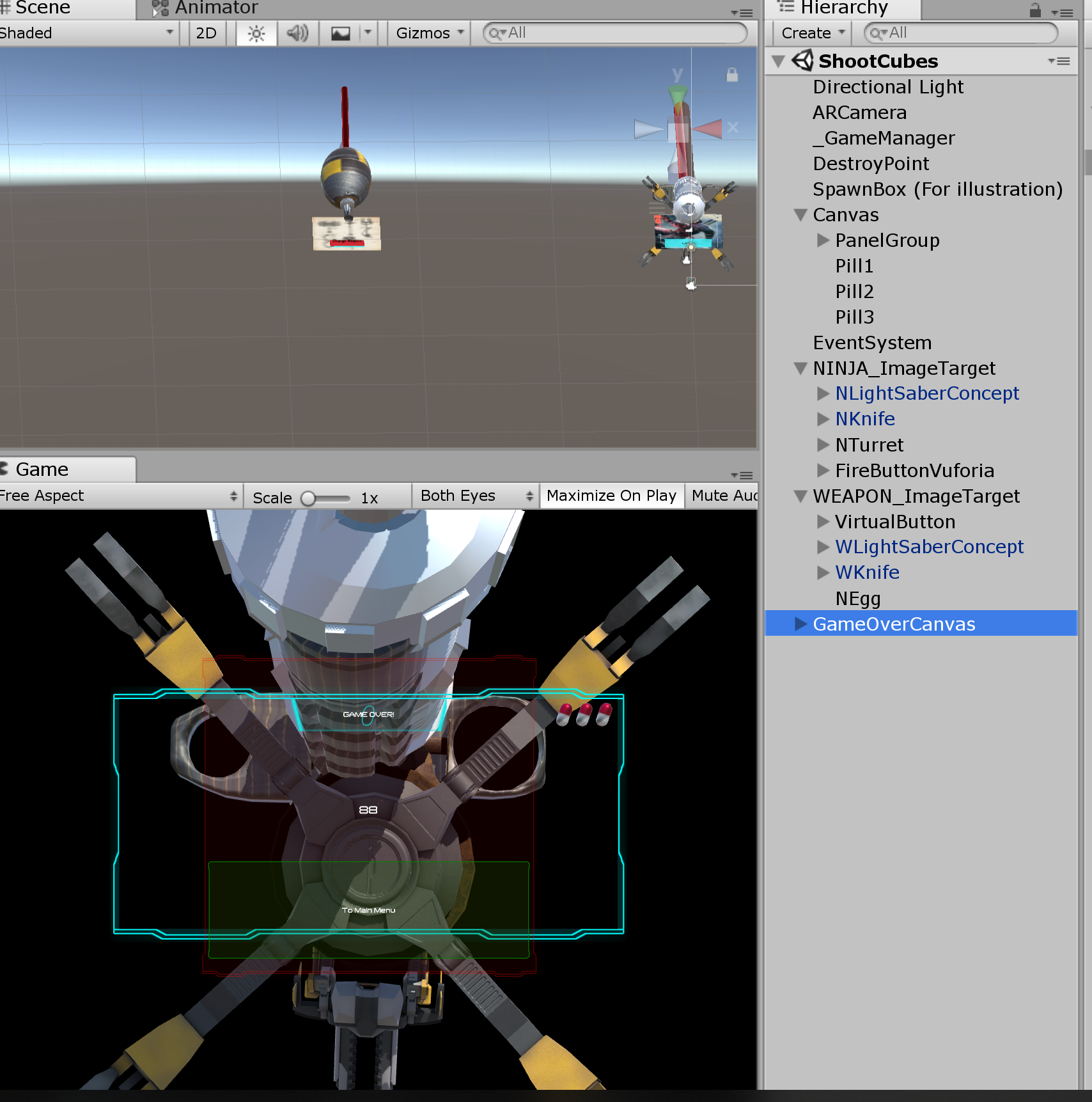Collapse the ShootCubes scene
1092x1102 pixels.
[x=778, y=61]
